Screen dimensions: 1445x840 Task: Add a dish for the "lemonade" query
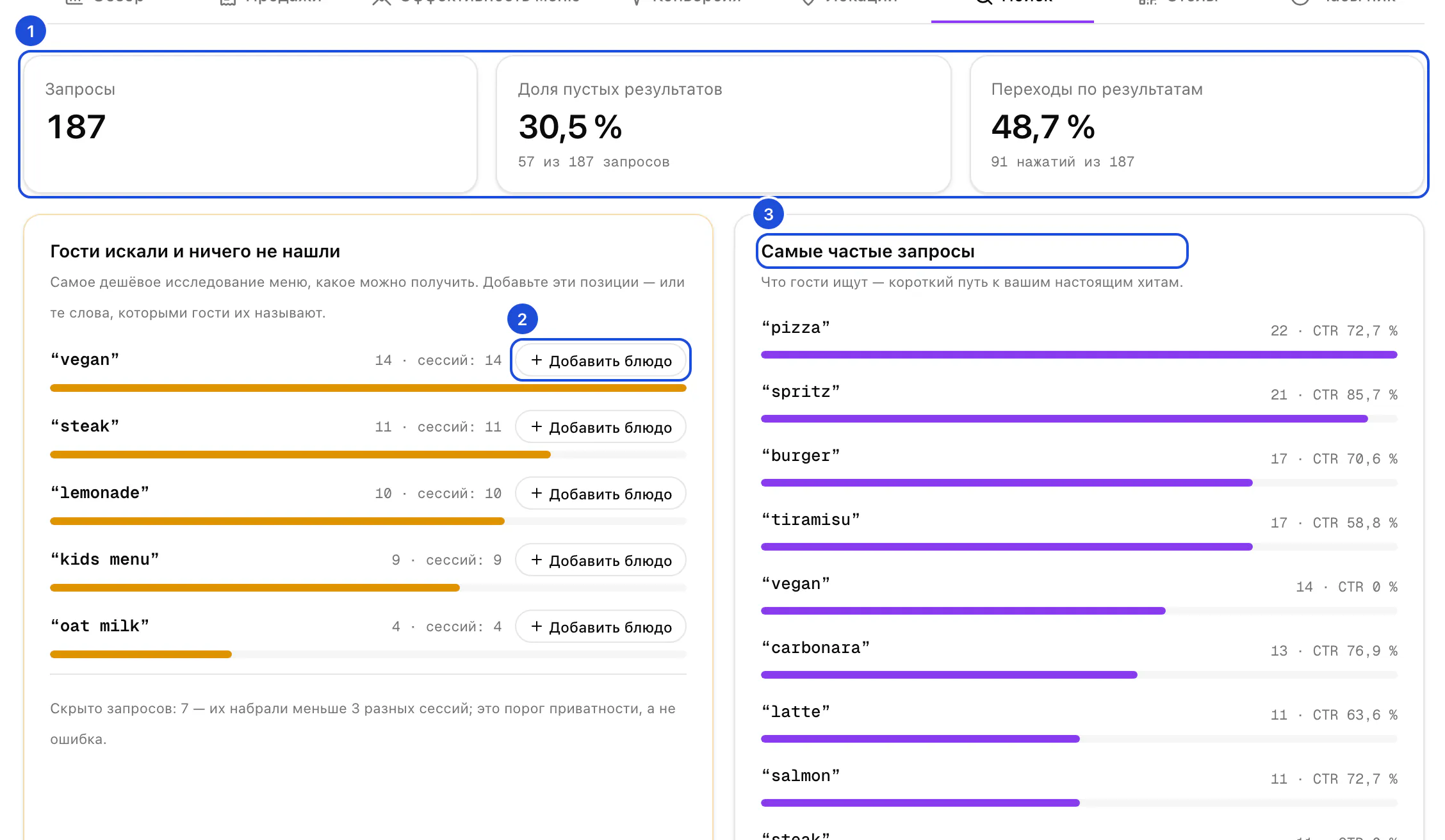tap(600, 493)
